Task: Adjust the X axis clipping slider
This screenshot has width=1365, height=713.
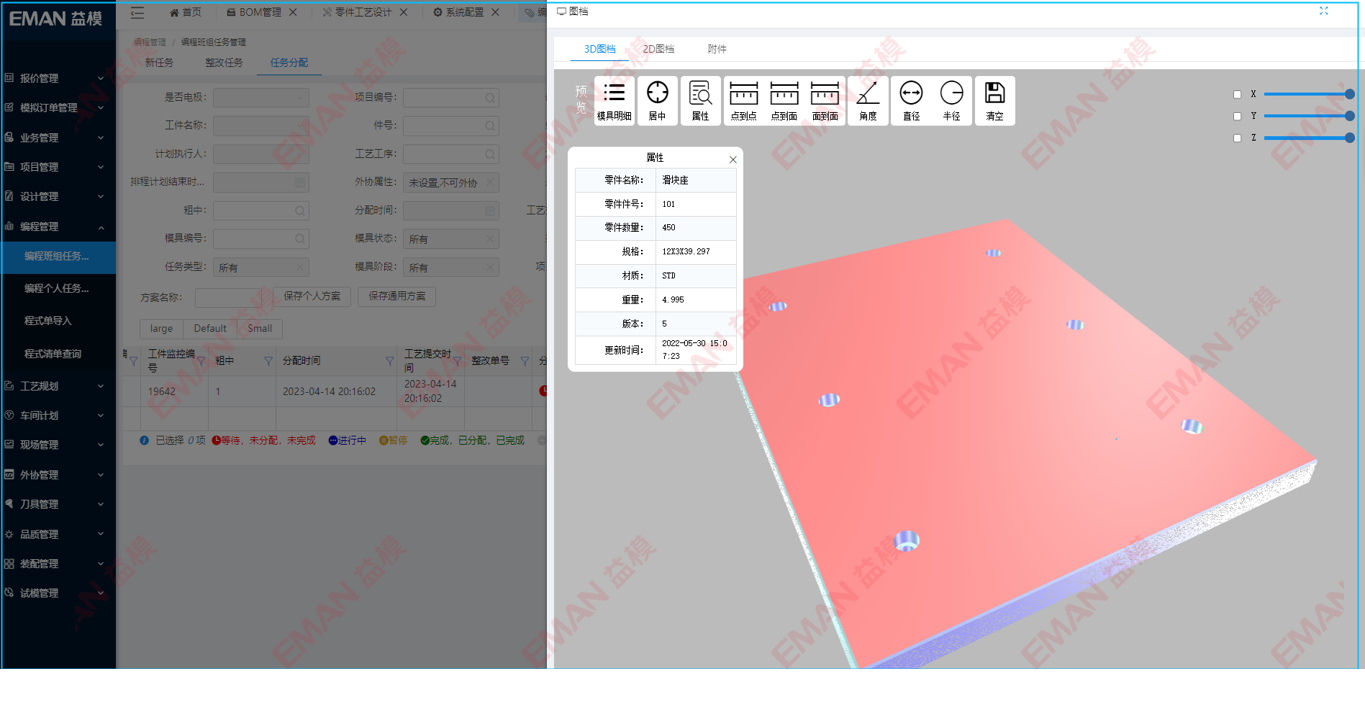Action: [1309, 94]
